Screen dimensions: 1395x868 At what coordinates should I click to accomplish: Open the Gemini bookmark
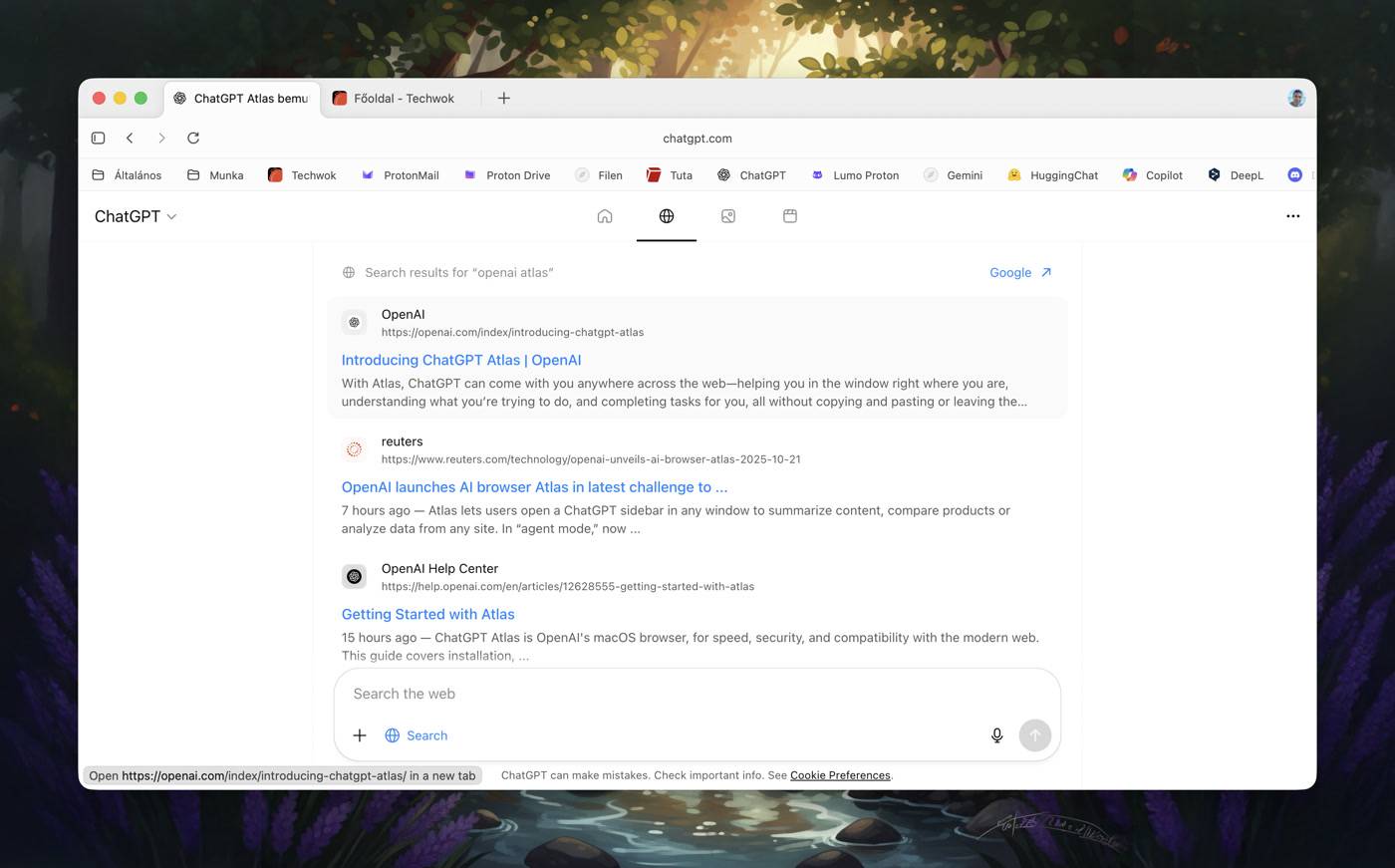[x=954, y=175]
